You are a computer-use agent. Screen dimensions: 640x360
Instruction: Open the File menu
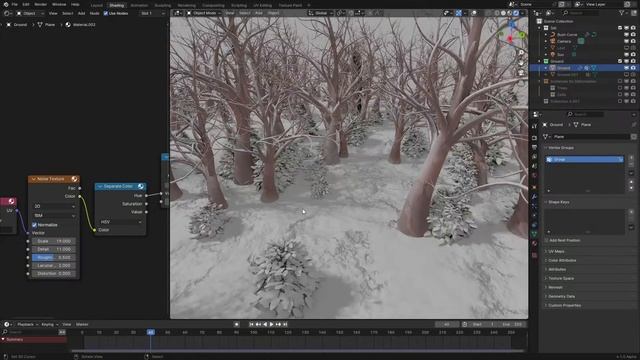[14, 4]
